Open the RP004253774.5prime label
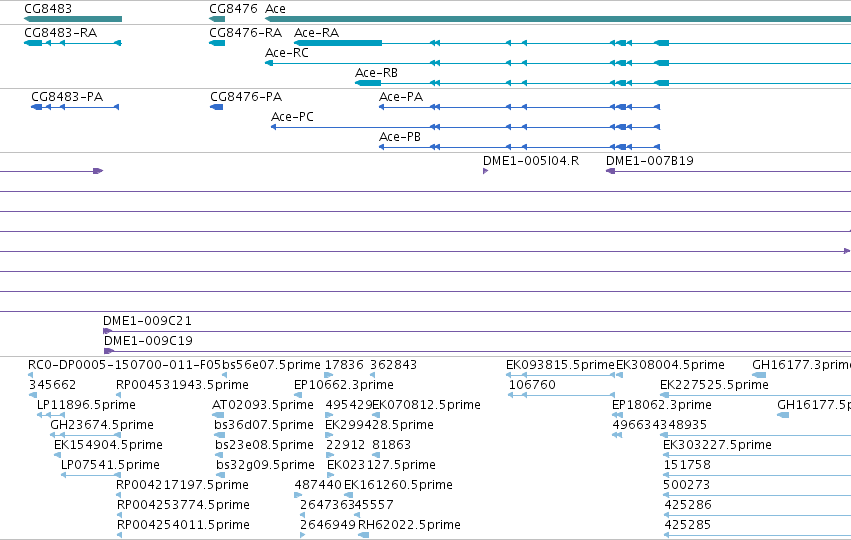Screen dimensions: 851x540 click(183, 505)
